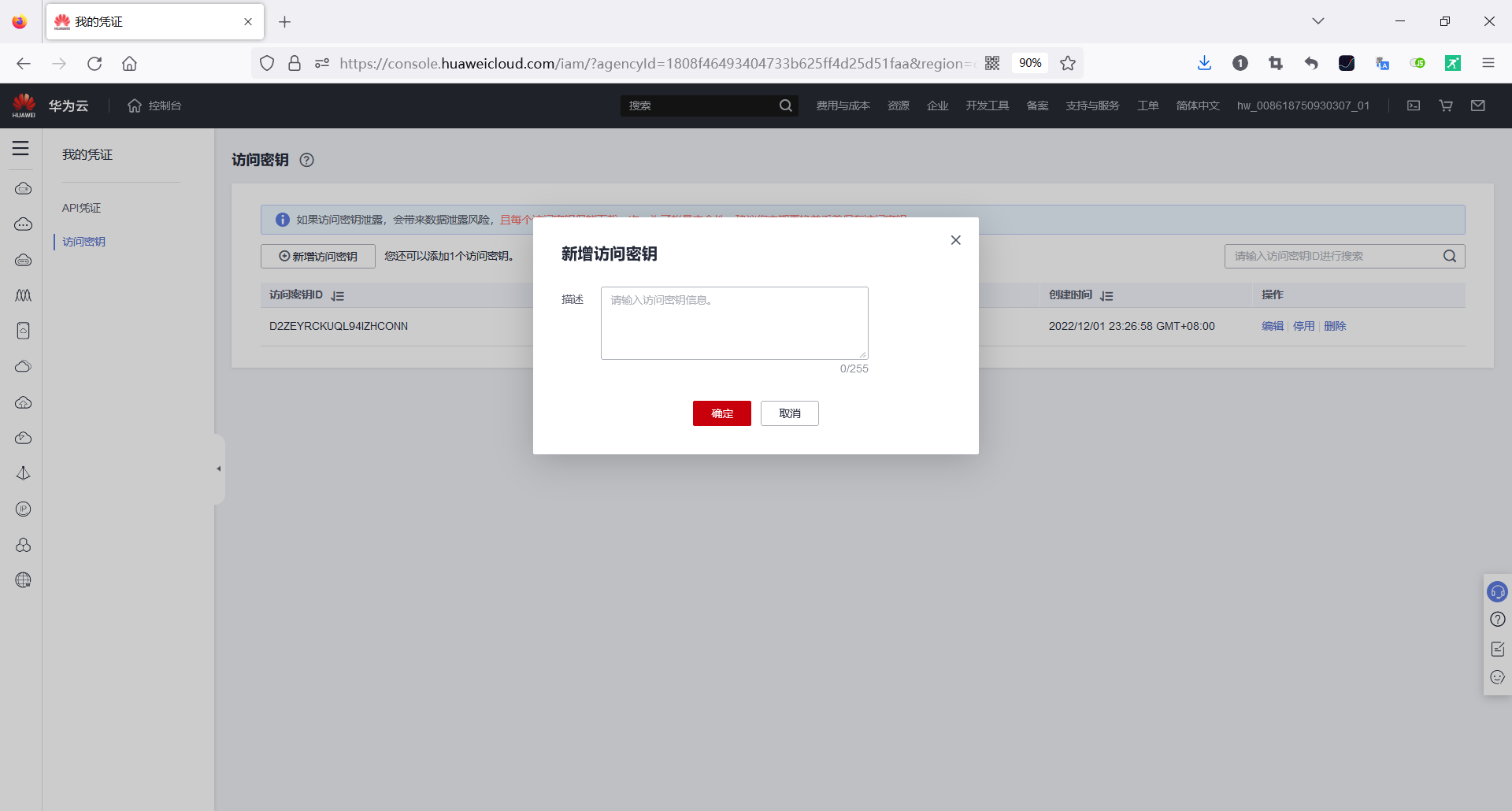The width and height of the screenshot is (1512, 811).
Task: Click the 描述 text area in the dialog
Action: pos(734,323)
